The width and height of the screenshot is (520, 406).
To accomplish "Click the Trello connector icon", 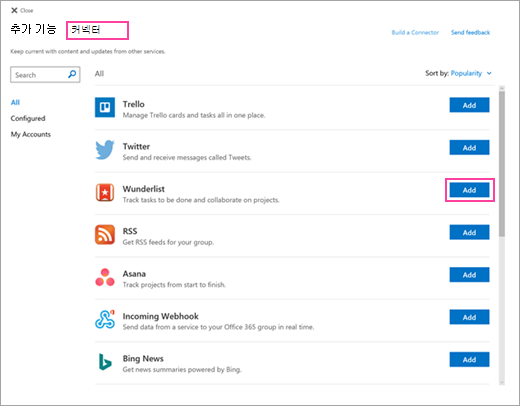I will pyautogui.click(x=105, y=107).
